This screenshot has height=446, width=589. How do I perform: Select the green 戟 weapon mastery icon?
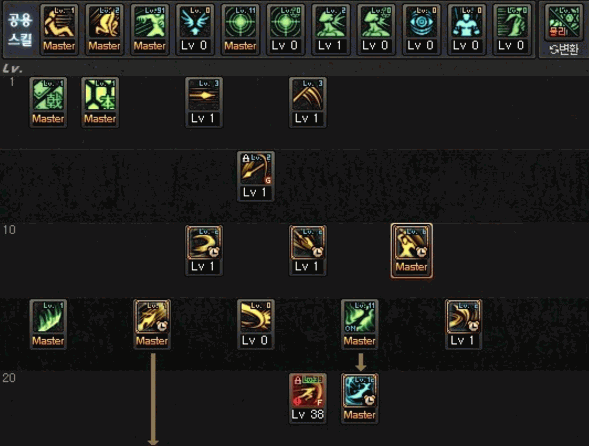pos(48,103)
